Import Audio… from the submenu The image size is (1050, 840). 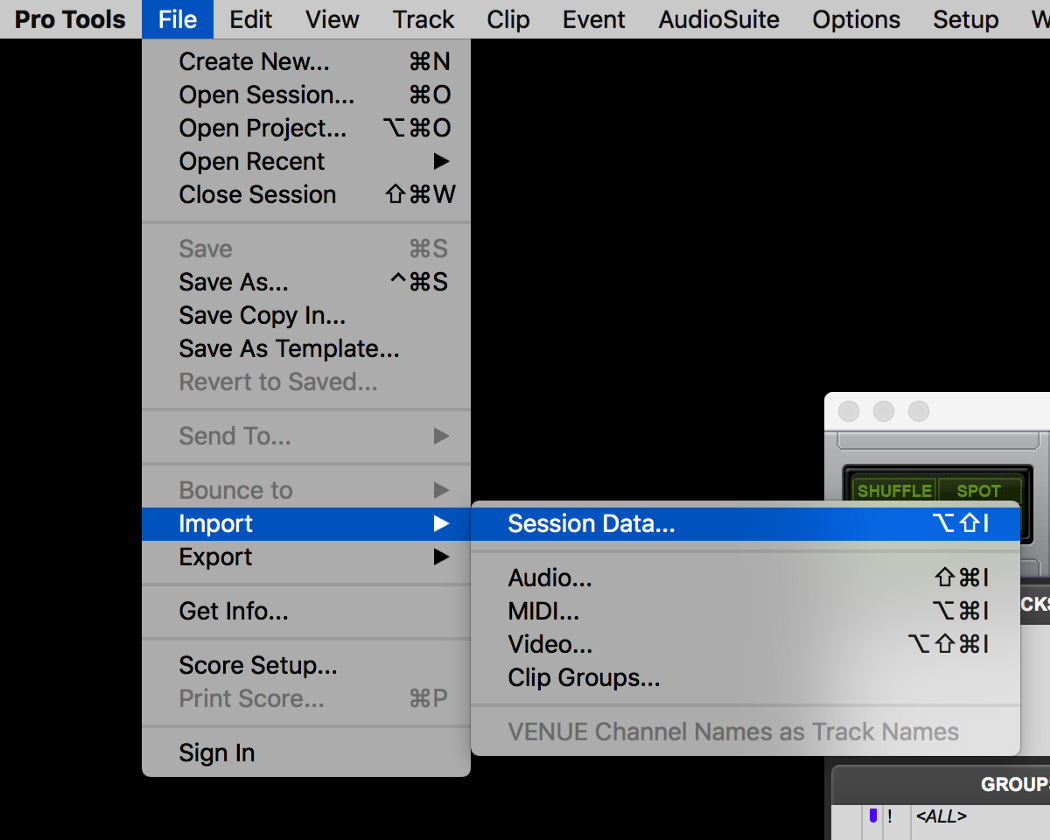click(550, 578)
